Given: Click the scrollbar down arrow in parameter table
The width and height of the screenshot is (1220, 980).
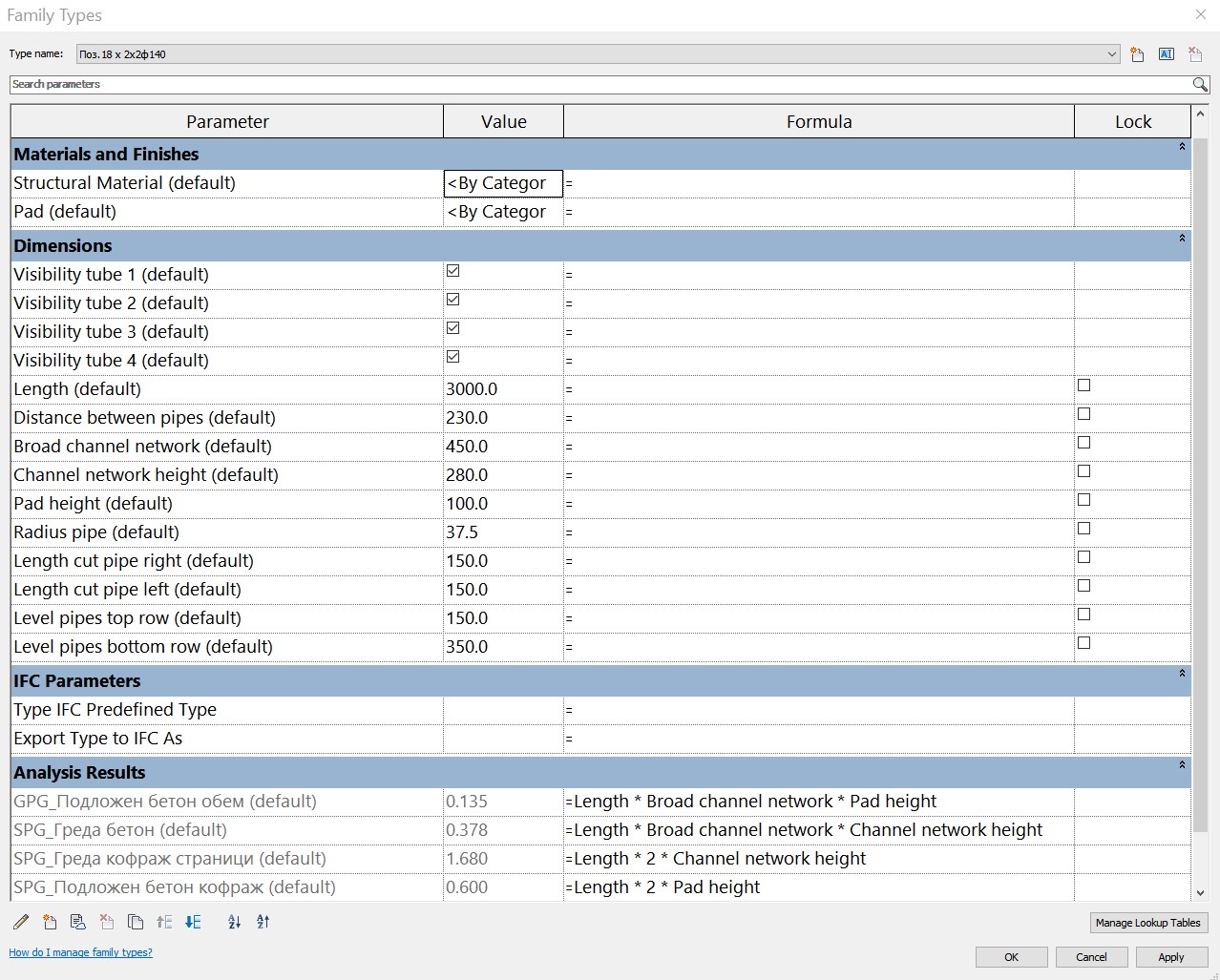Looking at the screenshot, I should (x=1200, y=893).
